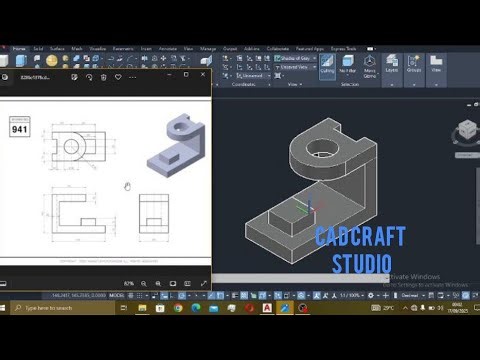Open AutoCAD from the Windows taskbar

click(x=267, y=308)
